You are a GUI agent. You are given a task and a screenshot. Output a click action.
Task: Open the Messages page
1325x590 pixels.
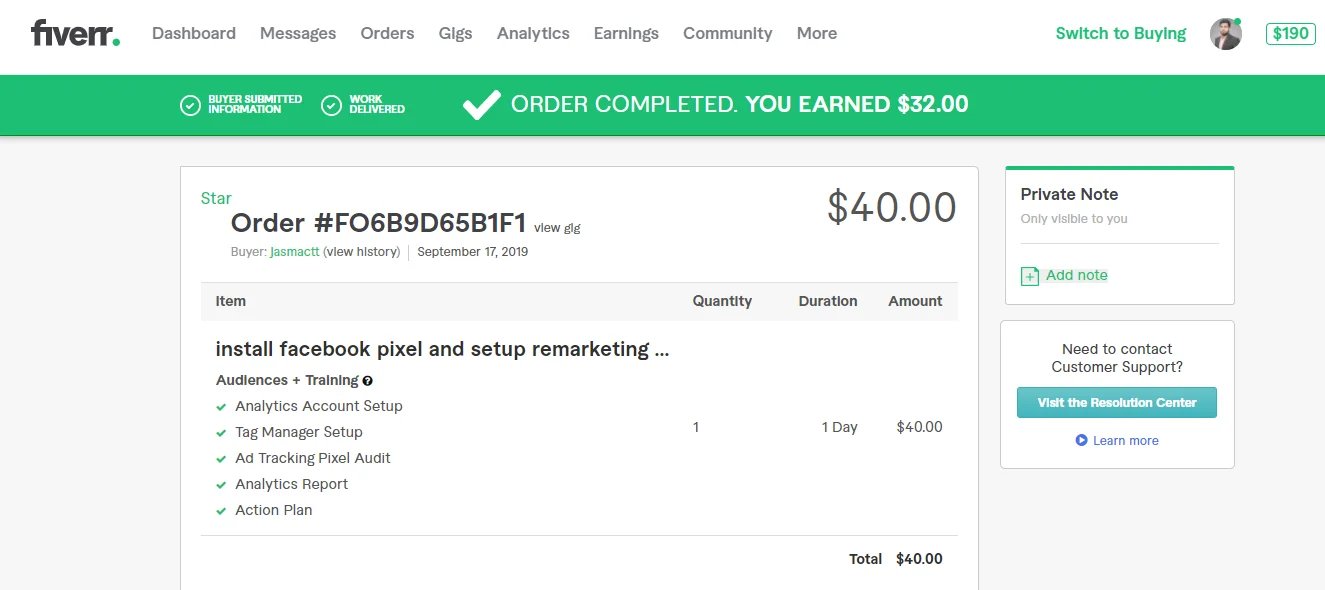[298, 33]
